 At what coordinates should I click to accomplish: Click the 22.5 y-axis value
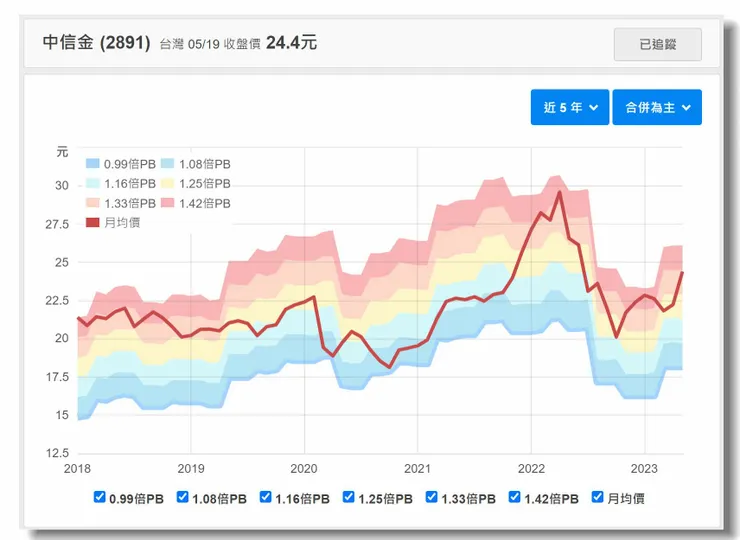pyautogui.click(x=57, y=300)
